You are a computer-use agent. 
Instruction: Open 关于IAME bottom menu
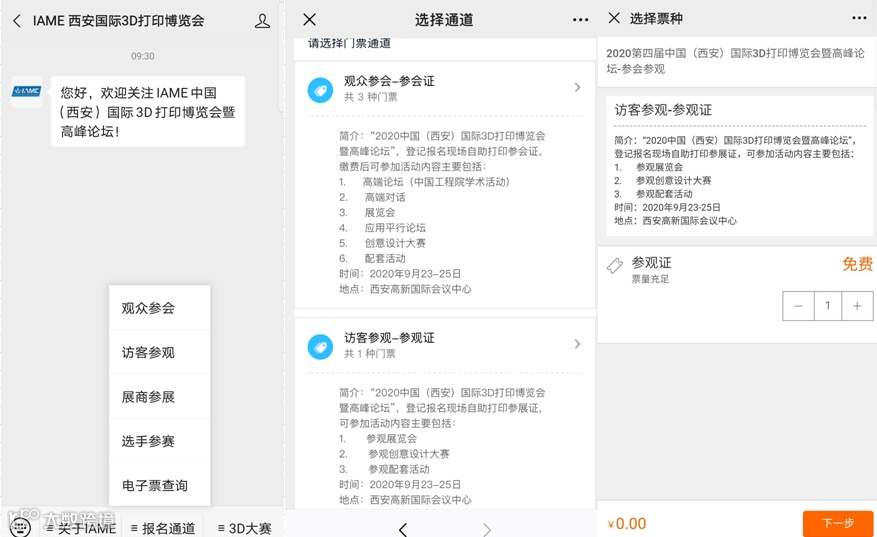click(x=81, y=528)
